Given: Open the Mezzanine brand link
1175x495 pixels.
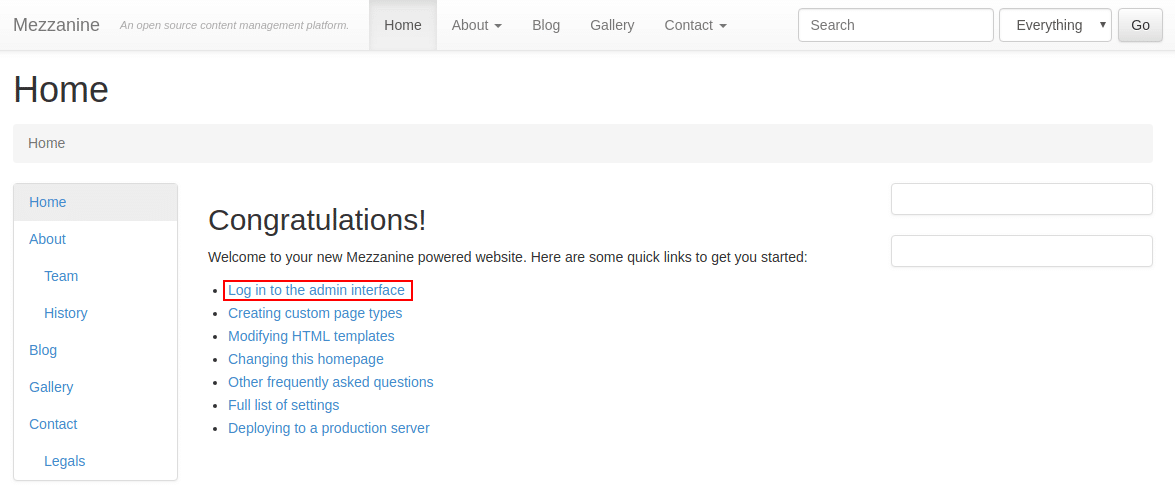Looking at the screenshot, I should 56,25.
